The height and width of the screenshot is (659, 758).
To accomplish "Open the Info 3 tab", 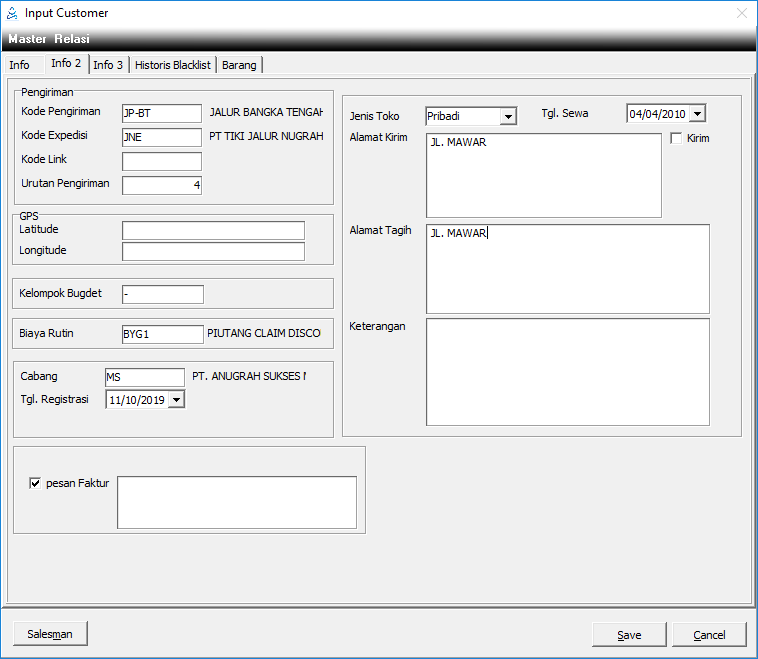I will click(x=108, y=65).
